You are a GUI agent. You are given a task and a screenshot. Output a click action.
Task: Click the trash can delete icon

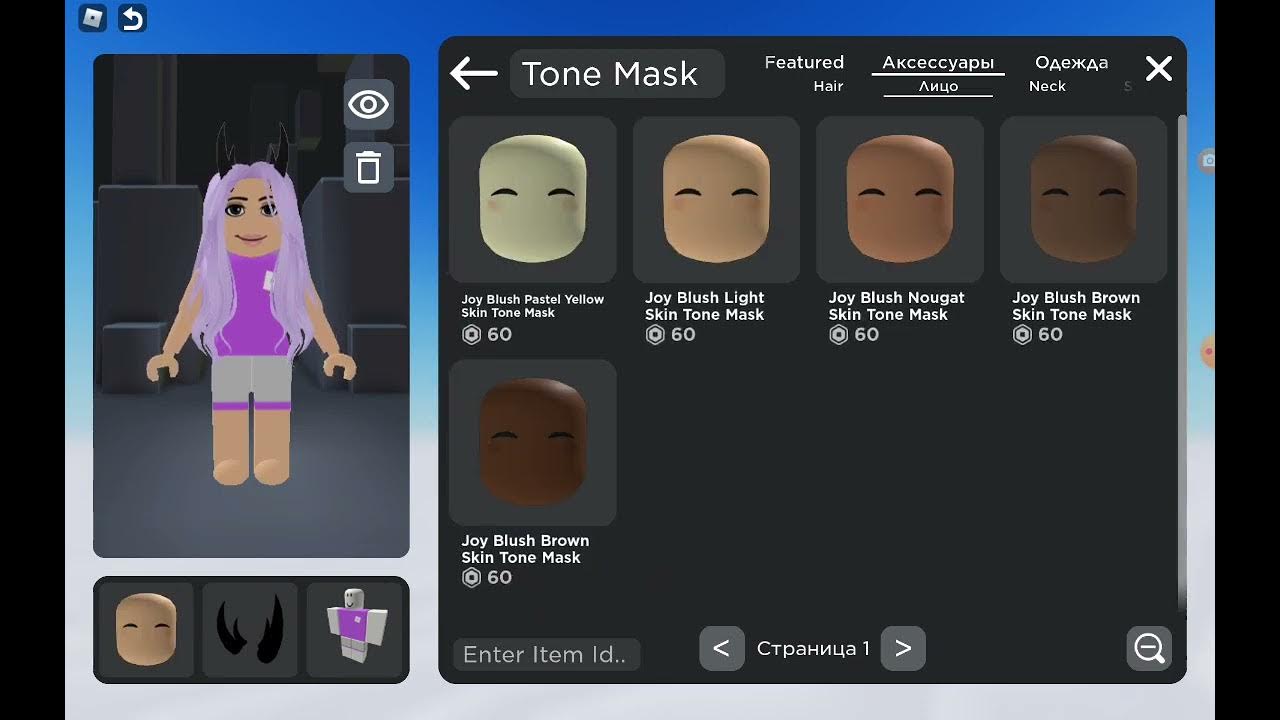tap(368, 167)
